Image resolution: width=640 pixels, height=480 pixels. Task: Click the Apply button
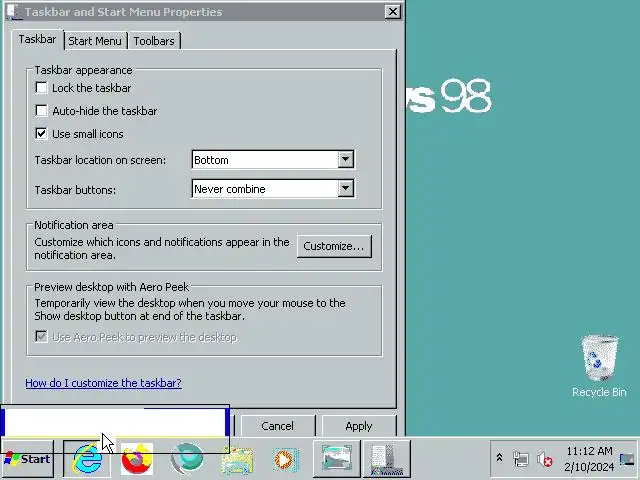[x=359, y=426]
